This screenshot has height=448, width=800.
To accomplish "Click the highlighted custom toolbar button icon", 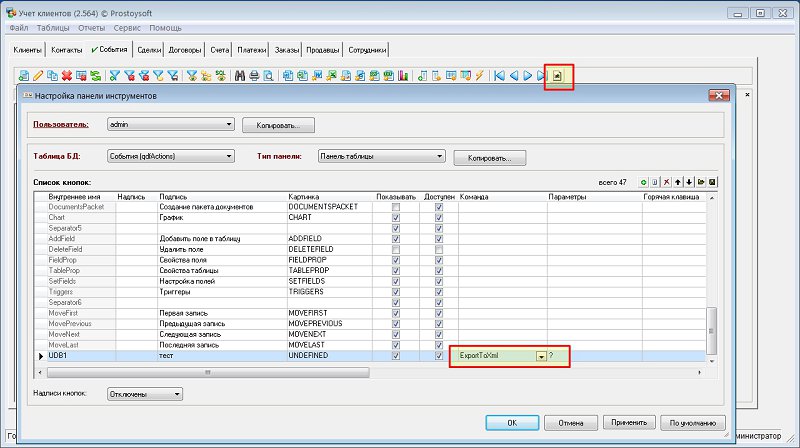I will (x=558, y=76).
